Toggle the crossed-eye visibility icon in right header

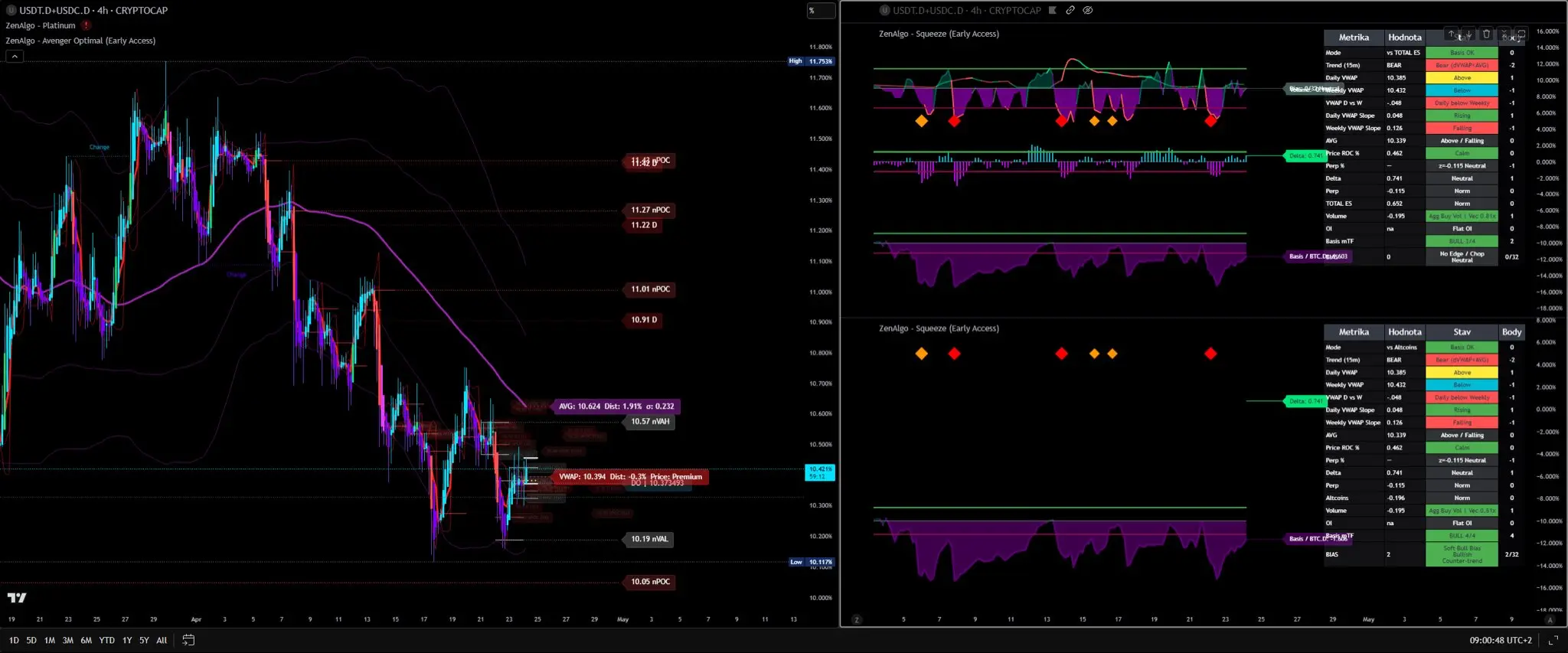[1088, 10]
